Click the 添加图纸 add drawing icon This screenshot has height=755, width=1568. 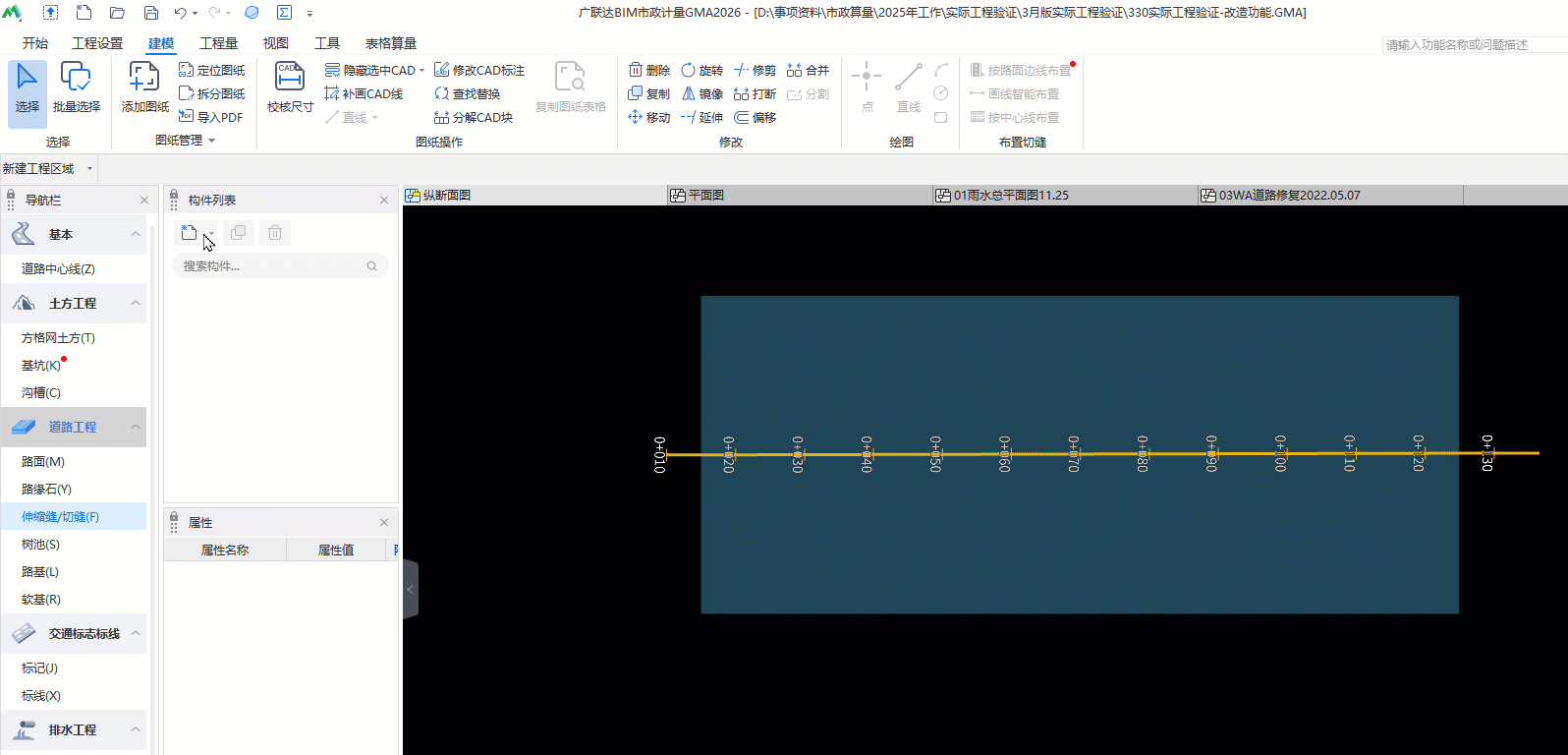(x=144, y=88)
